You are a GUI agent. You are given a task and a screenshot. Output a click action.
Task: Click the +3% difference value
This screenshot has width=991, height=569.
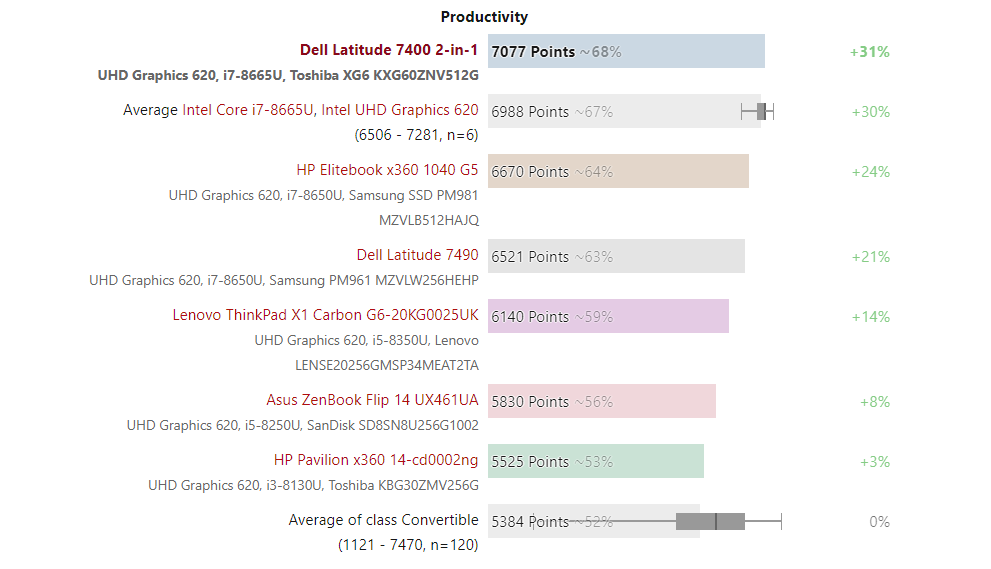click(x=875, y=462)
